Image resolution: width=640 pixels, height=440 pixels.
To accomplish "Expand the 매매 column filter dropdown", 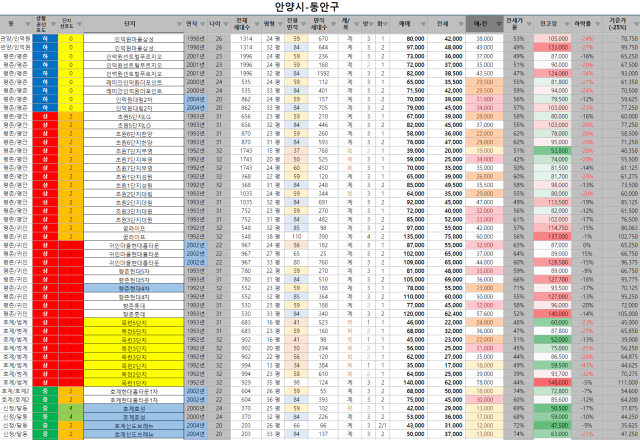I will point(423,24).
